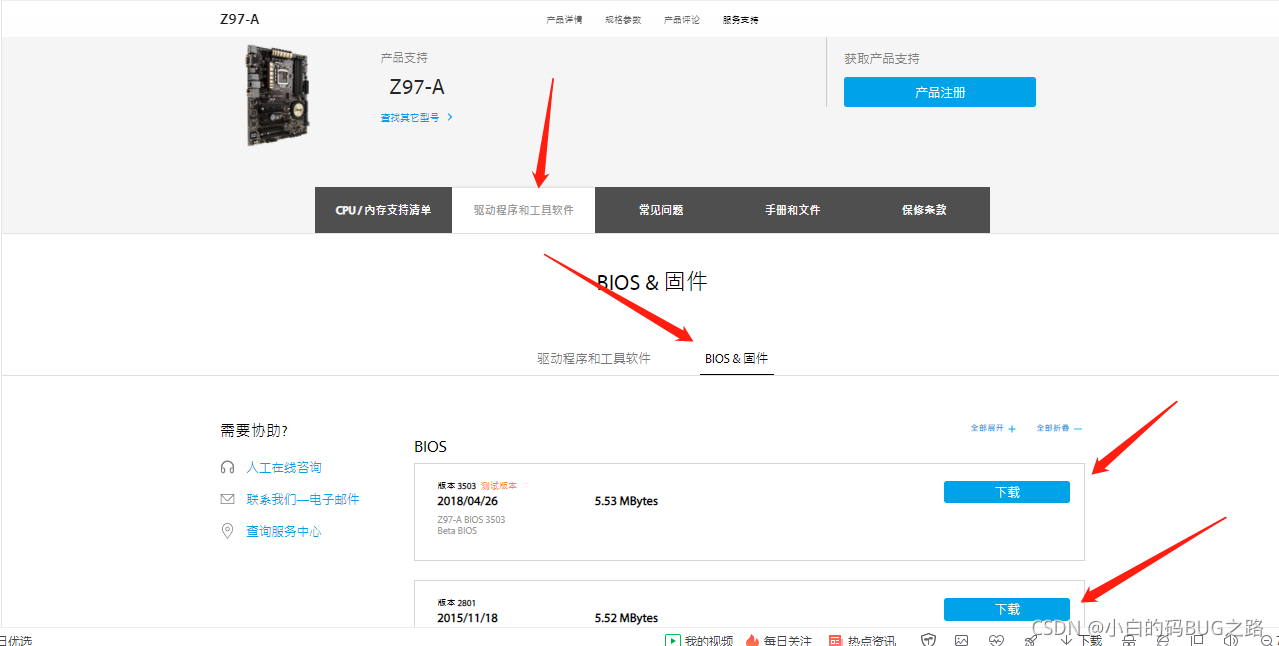Switch to the 手册和文件 tab
The width and height of the screenshot is (1279, 646).
(x=793, y=210)
